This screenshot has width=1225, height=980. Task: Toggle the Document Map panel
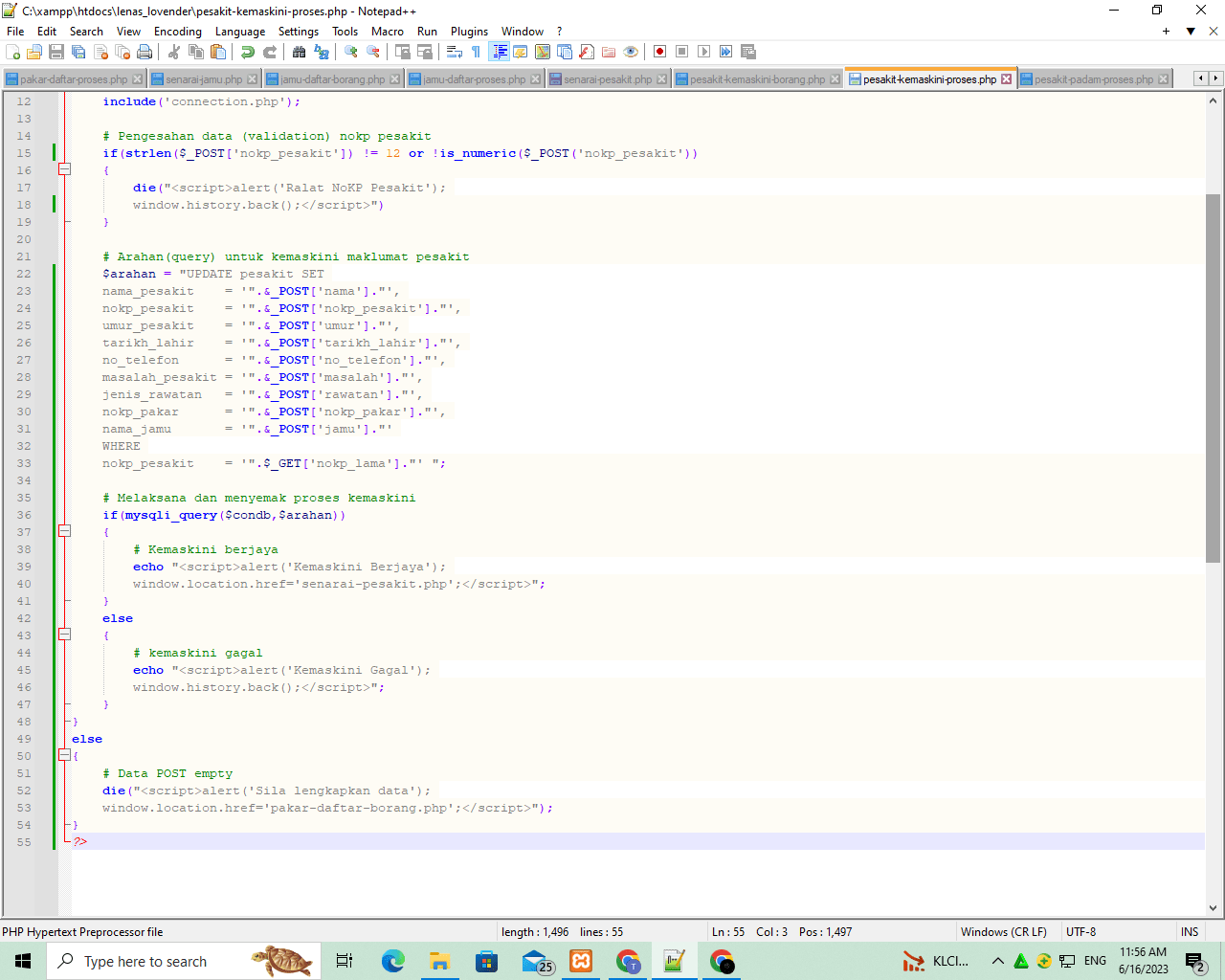pos(543,52)
